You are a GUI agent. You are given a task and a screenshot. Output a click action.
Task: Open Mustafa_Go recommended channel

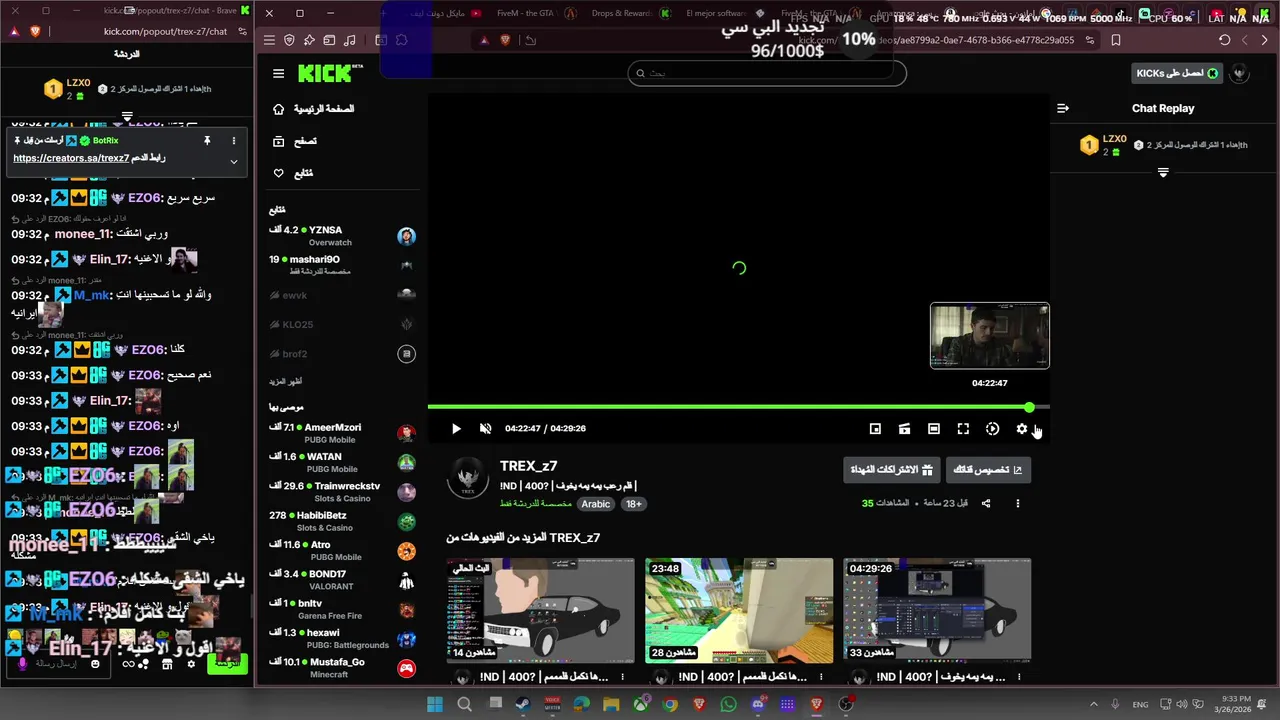(342, 668)
